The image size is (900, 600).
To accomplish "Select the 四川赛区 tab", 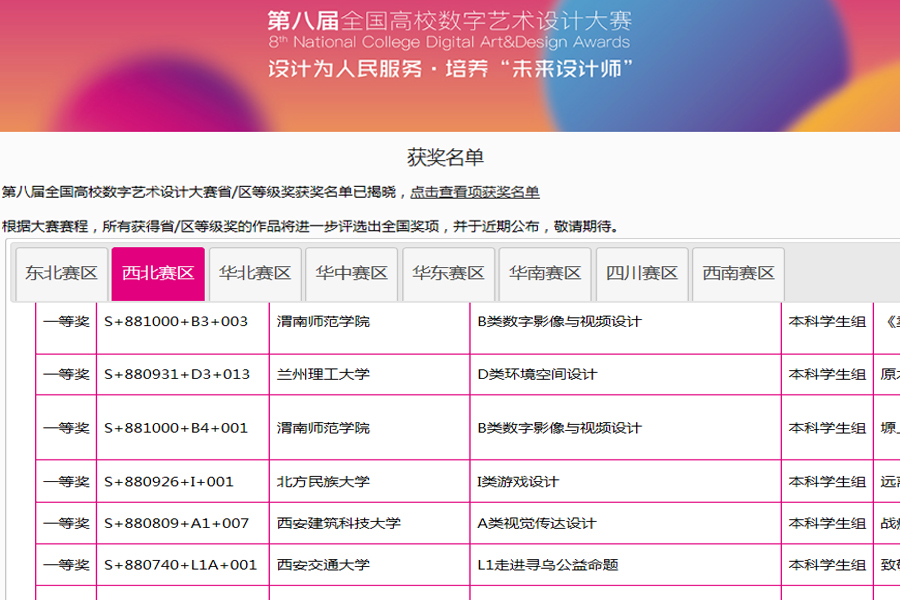I will coord(642,273).
